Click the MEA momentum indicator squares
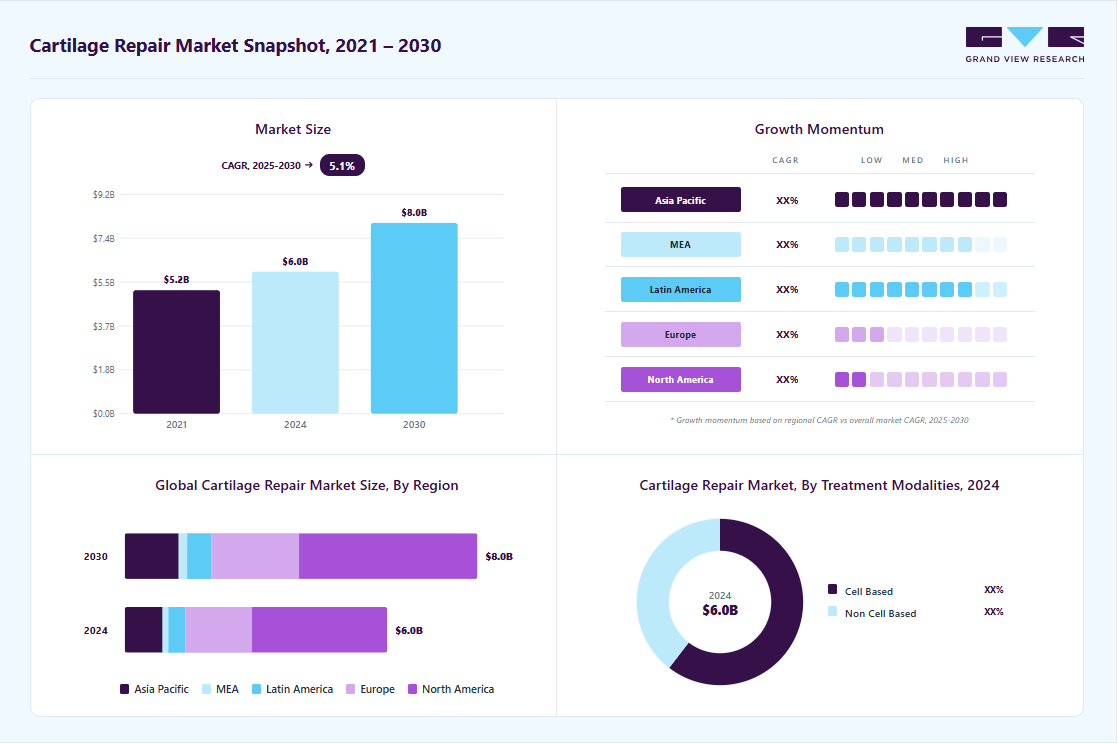The image size is (1118, 744). pyautogui.click(x=920, y=245)
